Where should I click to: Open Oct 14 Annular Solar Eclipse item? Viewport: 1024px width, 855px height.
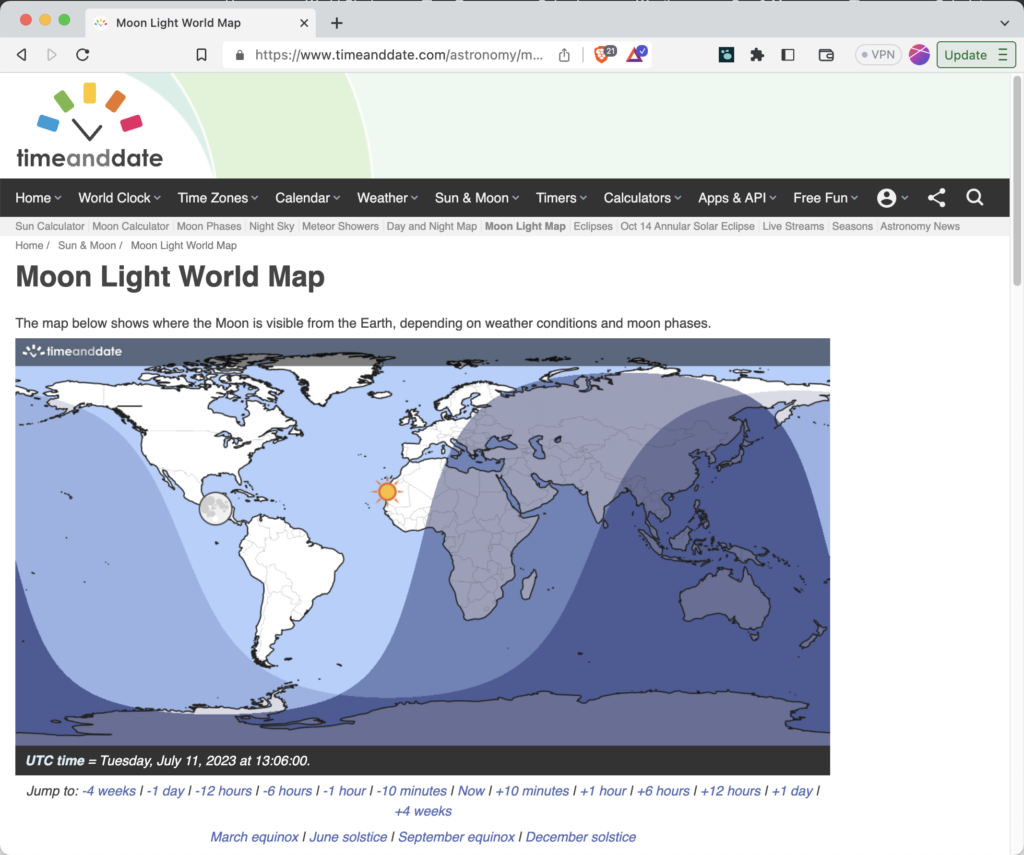(x=687, y=226)
